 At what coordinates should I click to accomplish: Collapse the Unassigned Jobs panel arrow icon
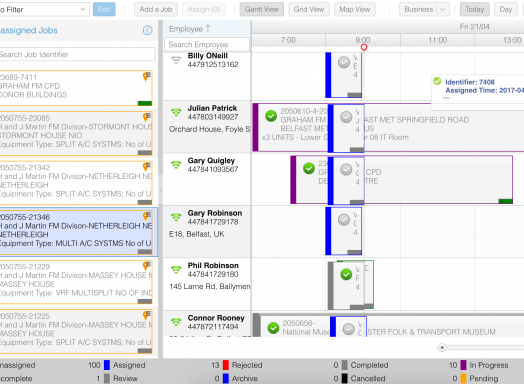(x=147, y=30)
